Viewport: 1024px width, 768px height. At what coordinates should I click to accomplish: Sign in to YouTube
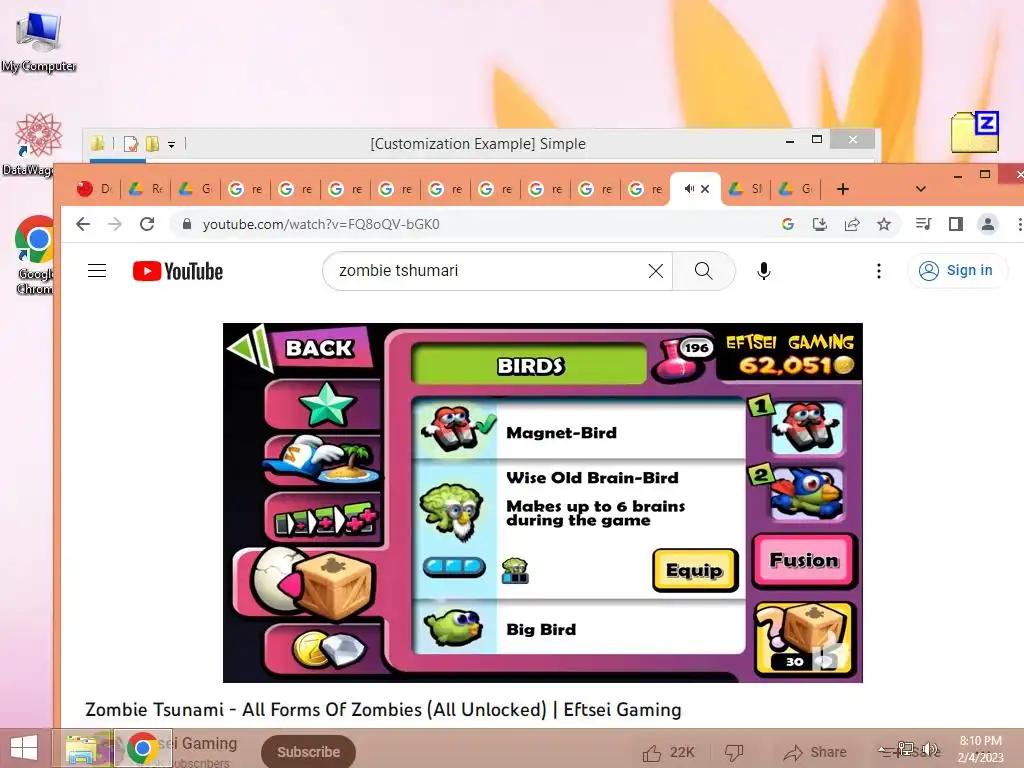957,270
